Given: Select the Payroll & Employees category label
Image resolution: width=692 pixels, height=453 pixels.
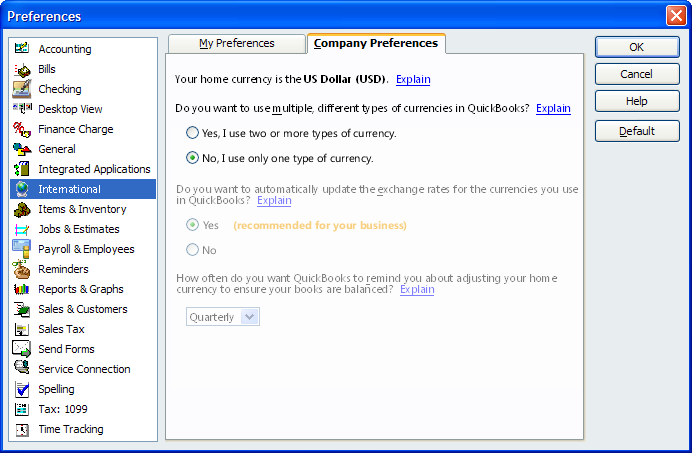Looking at the screenshot, I should pyautogui.click(x=86, y=249).
